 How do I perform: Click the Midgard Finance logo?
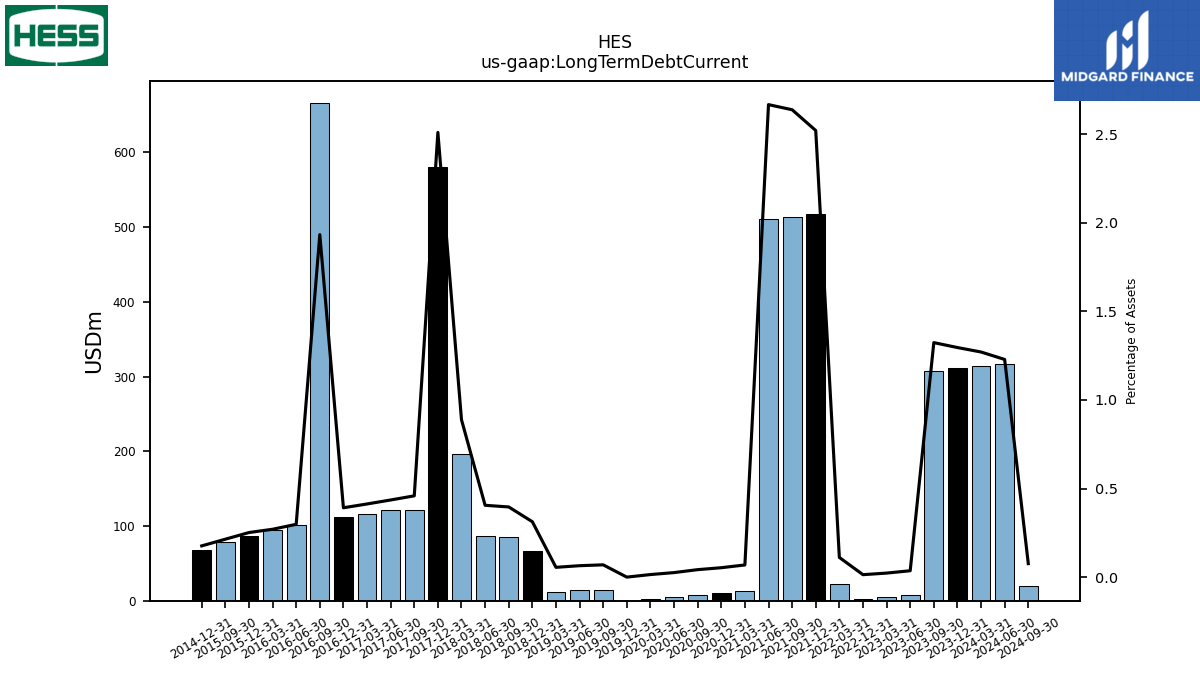pos(1127,50)
